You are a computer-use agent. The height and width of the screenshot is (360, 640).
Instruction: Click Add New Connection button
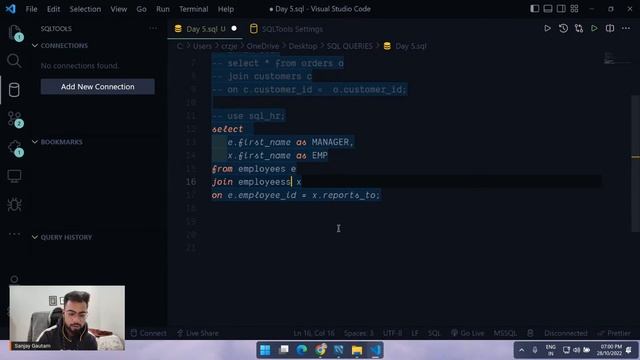coord(98,87)
